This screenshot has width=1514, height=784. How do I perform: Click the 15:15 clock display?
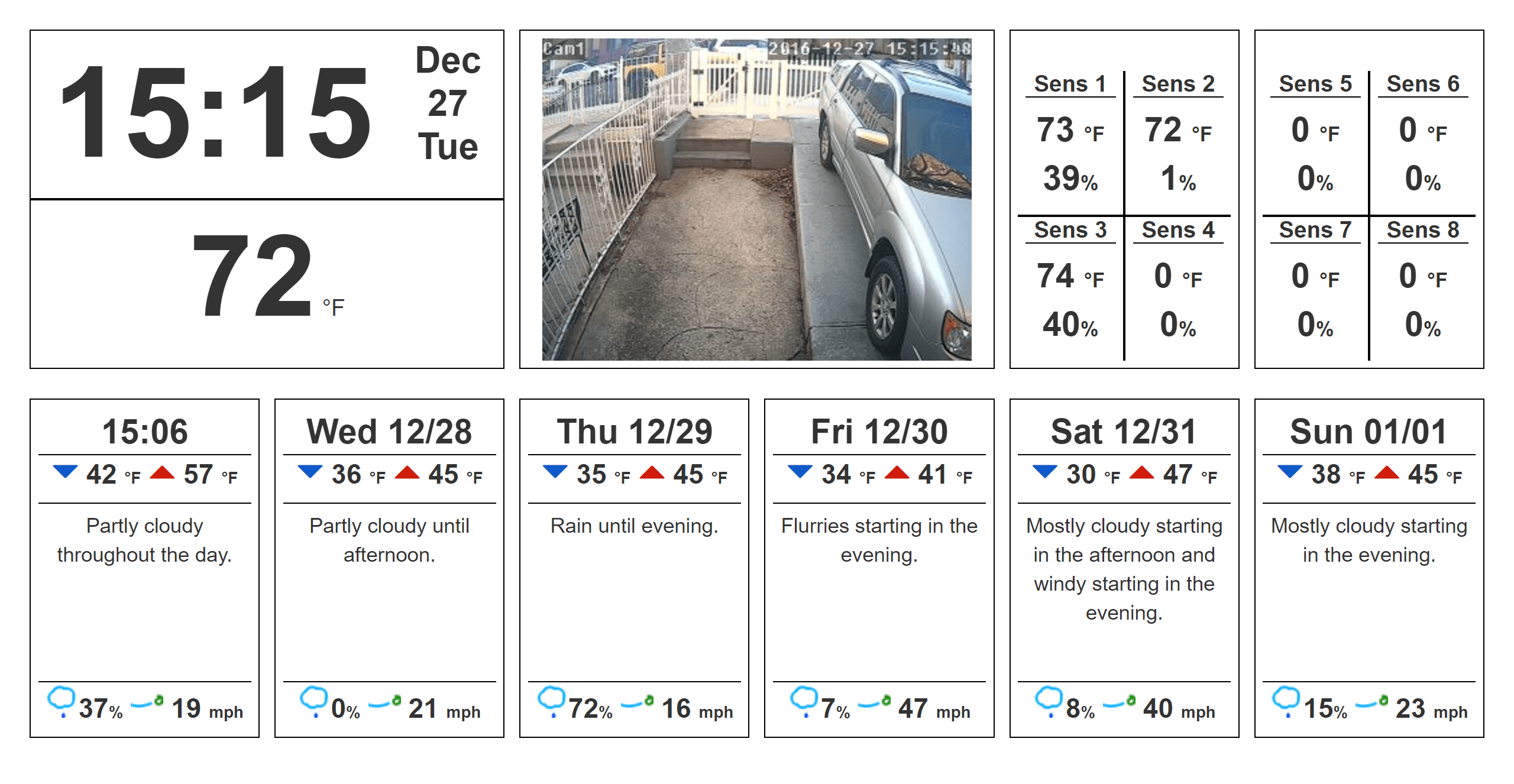click(215, 114)
